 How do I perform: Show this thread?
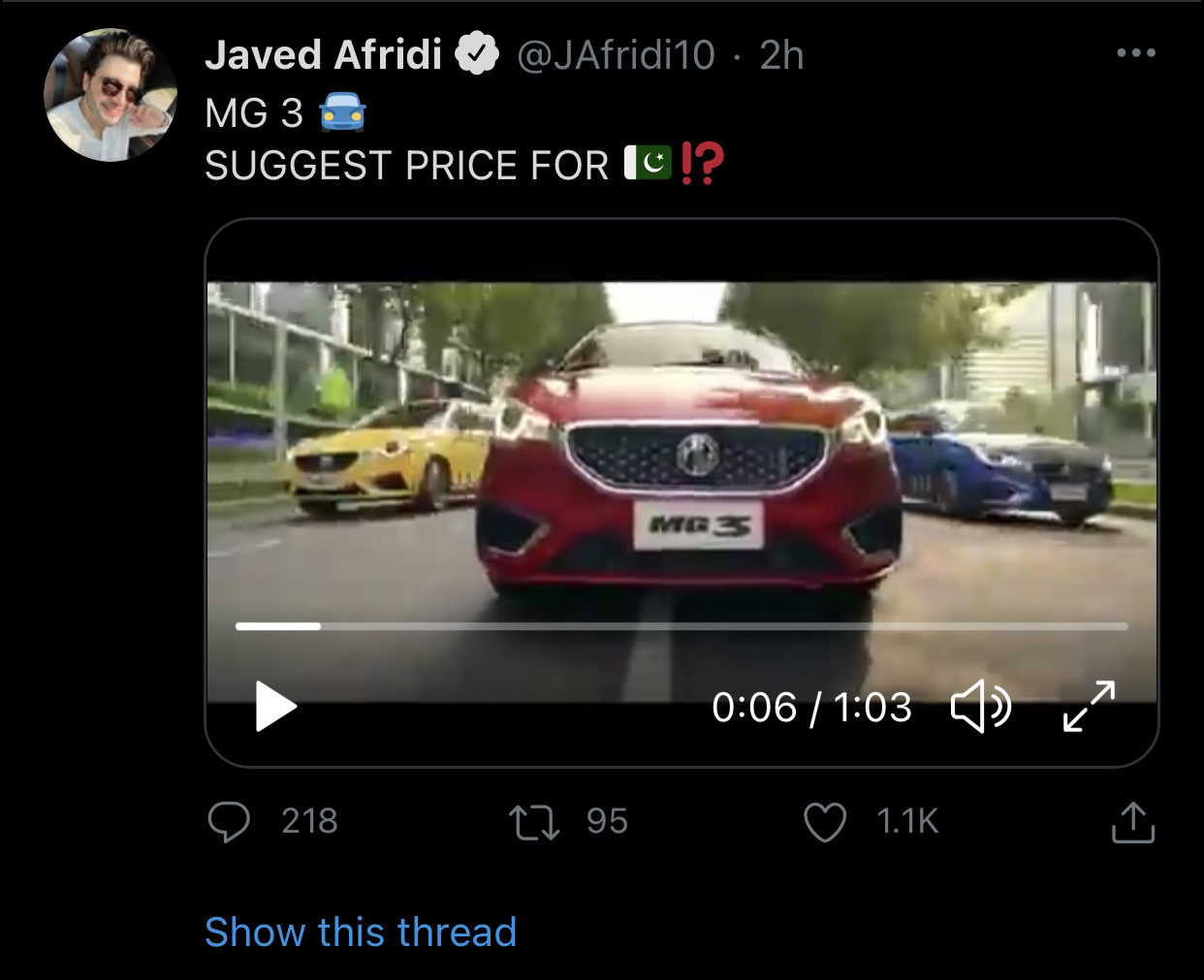361,933
